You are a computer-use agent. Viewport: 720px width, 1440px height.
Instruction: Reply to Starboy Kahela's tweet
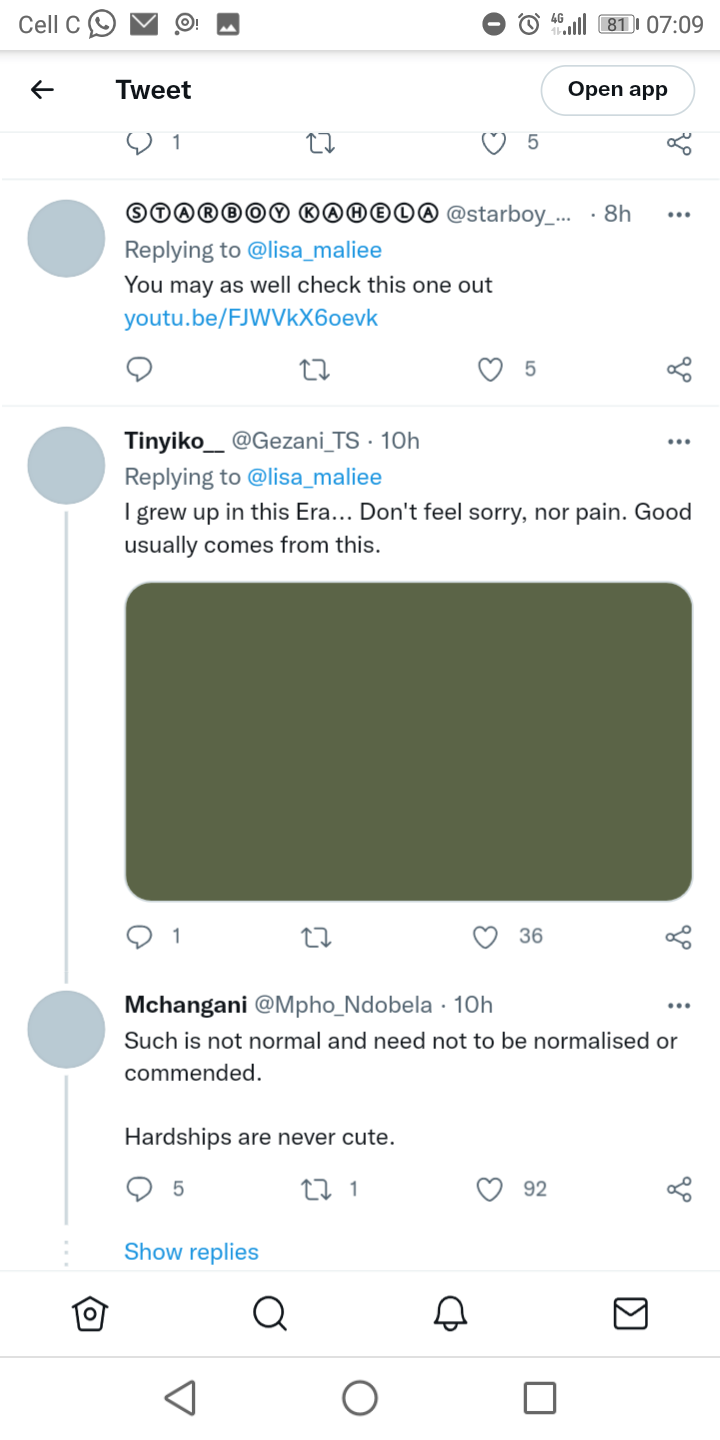tap(140, 370)
